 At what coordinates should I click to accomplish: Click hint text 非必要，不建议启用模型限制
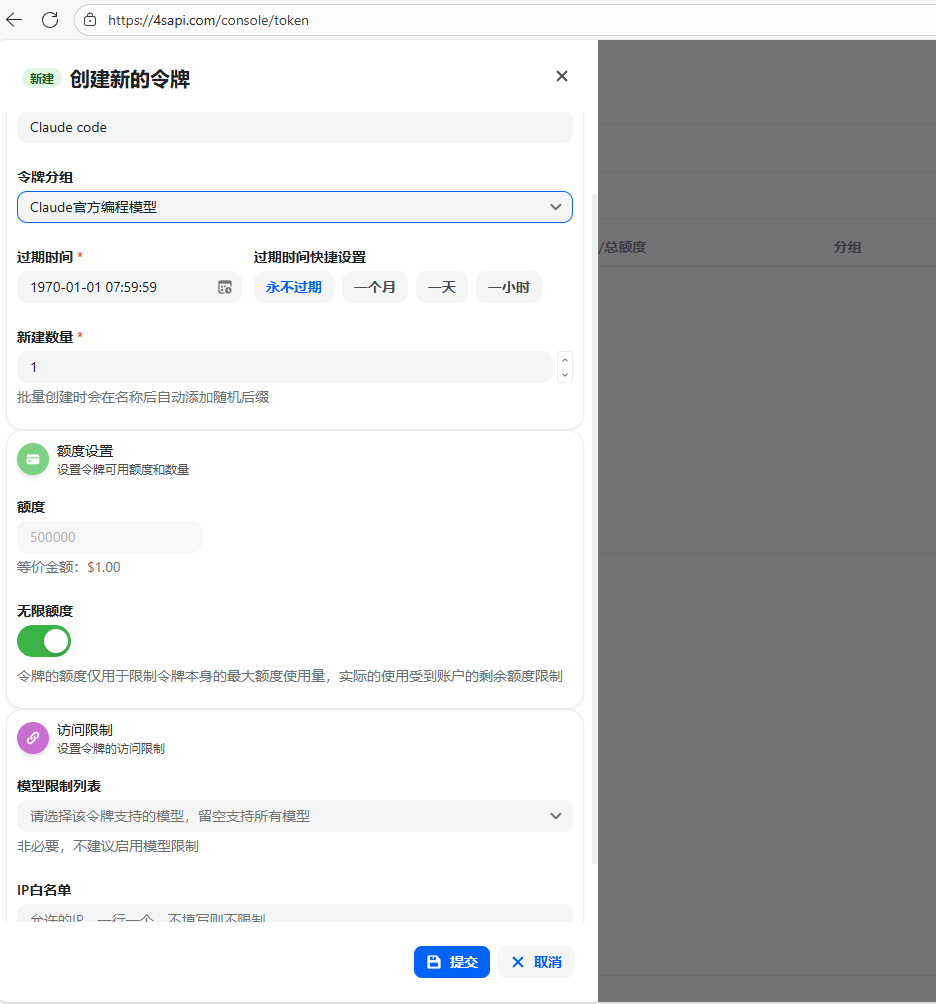[108, 846]
